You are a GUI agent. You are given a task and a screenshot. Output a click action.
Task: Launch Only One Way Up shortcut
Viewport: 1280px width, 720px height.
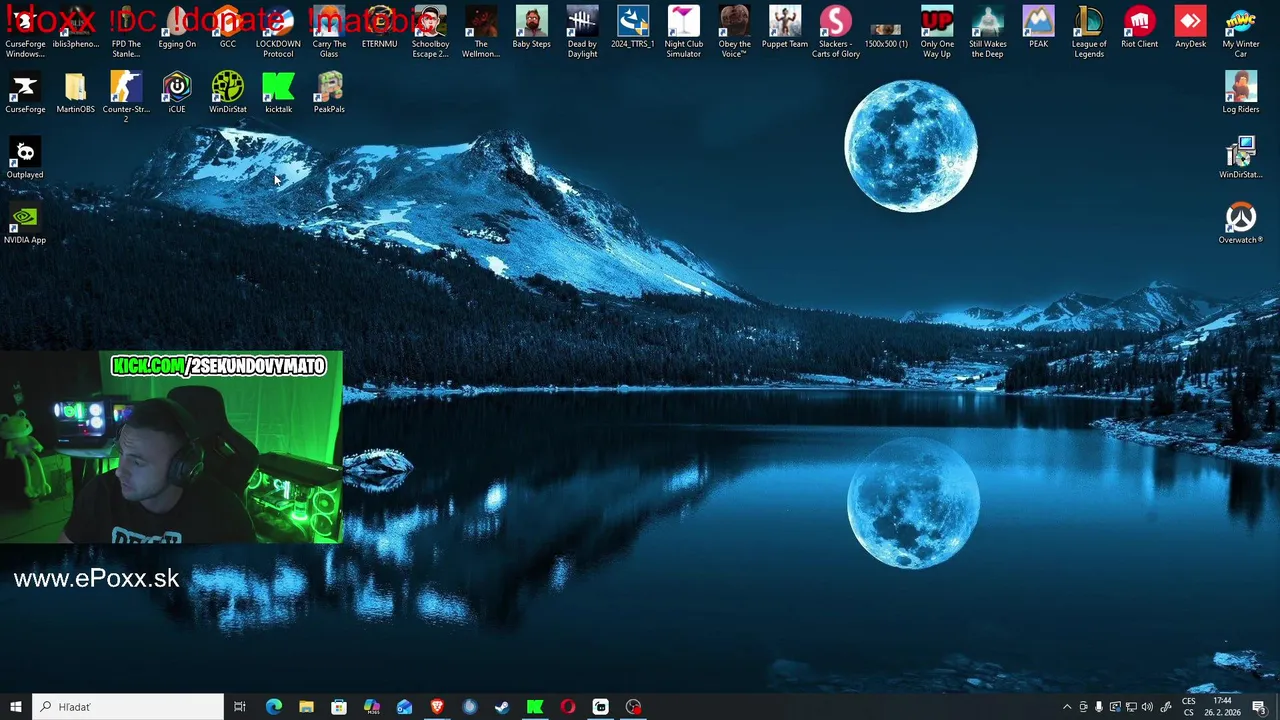coord(937,31)
